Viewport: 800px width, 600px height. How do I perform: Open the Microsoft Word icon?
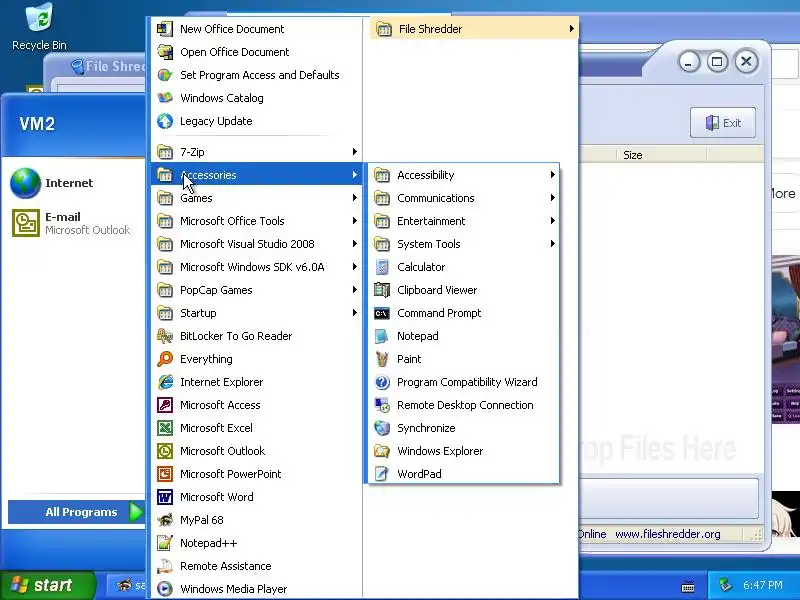pyautogui.click(x=165, y=496)
